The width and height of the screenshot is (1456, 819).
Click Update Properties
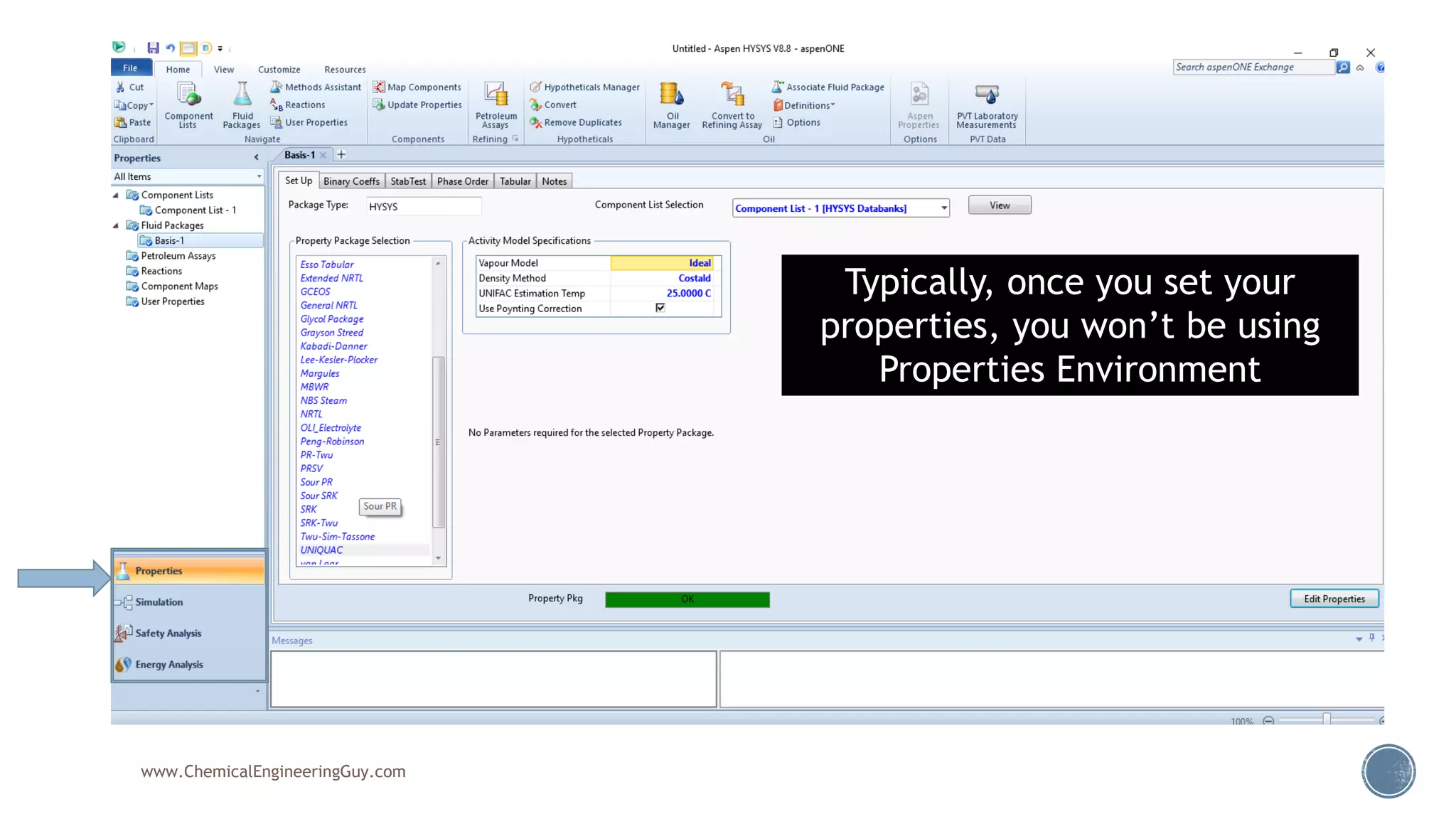tap(417, 105)
